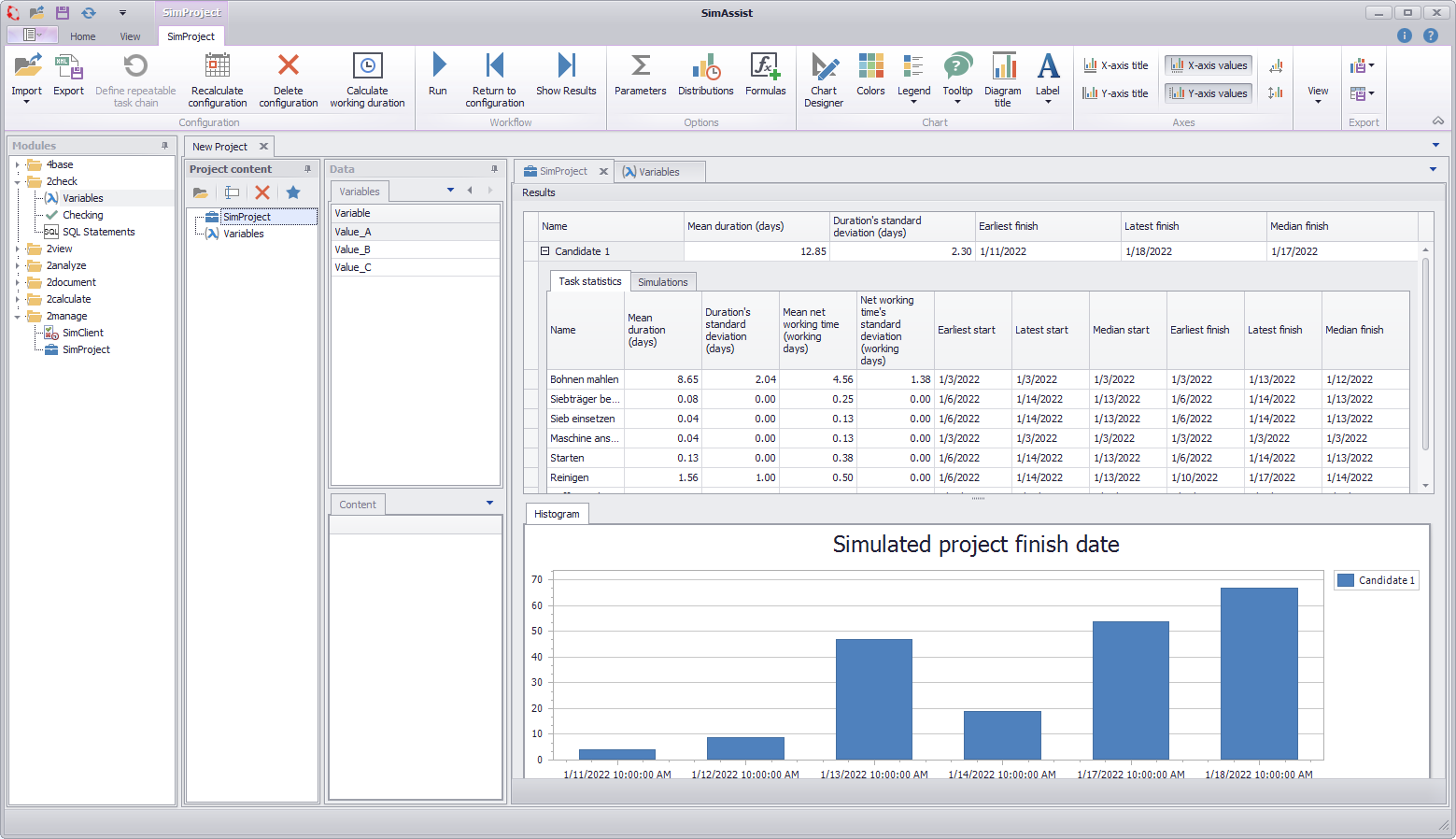The height and width of the screenshot is (839, 1456).
Task: Collapse the Candidate 1 results row
Action: 544,250
